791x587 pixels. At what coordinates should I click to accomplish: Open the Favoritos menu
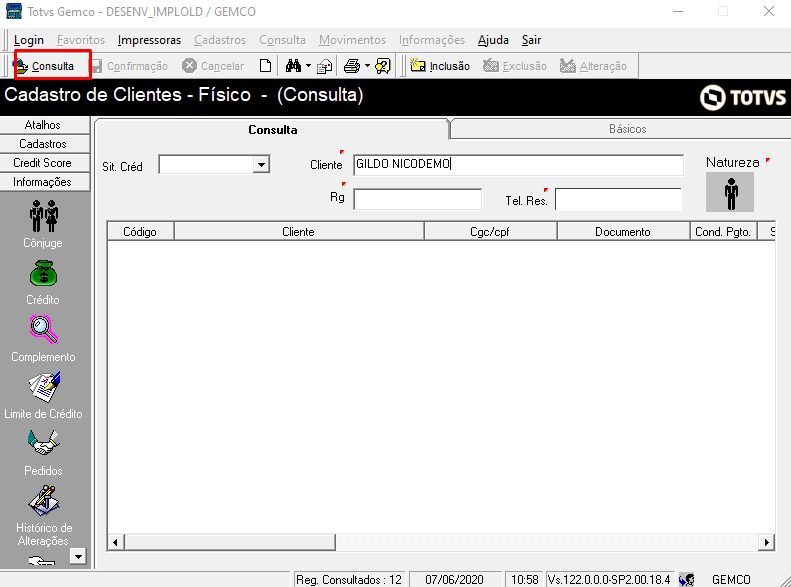[x=81, y=40]
